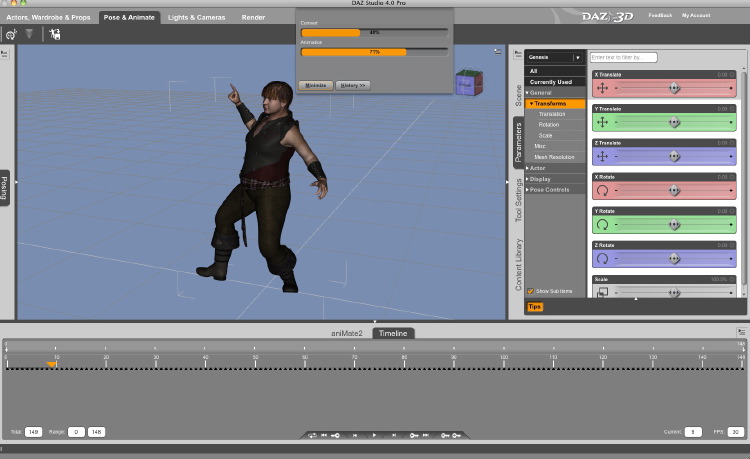Toggle Z Rotate lock/settings box
The width and height of the screenshot is (750, 459).
click(732, 245)
